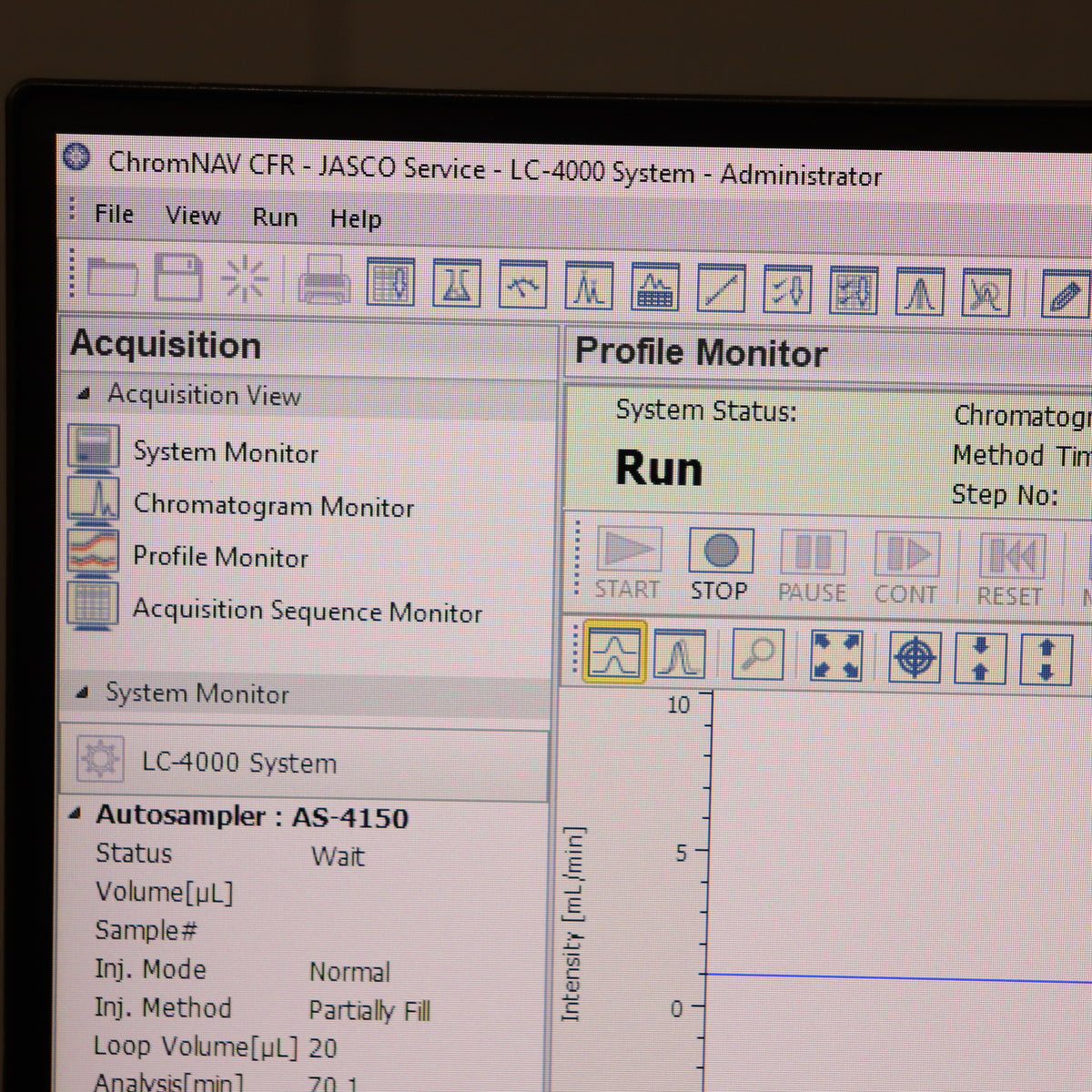Image resolution: width=1092 pixels, height=1092 pixels.
Task: Click the flask icon in toolbar
Action: tap(456, 285)
